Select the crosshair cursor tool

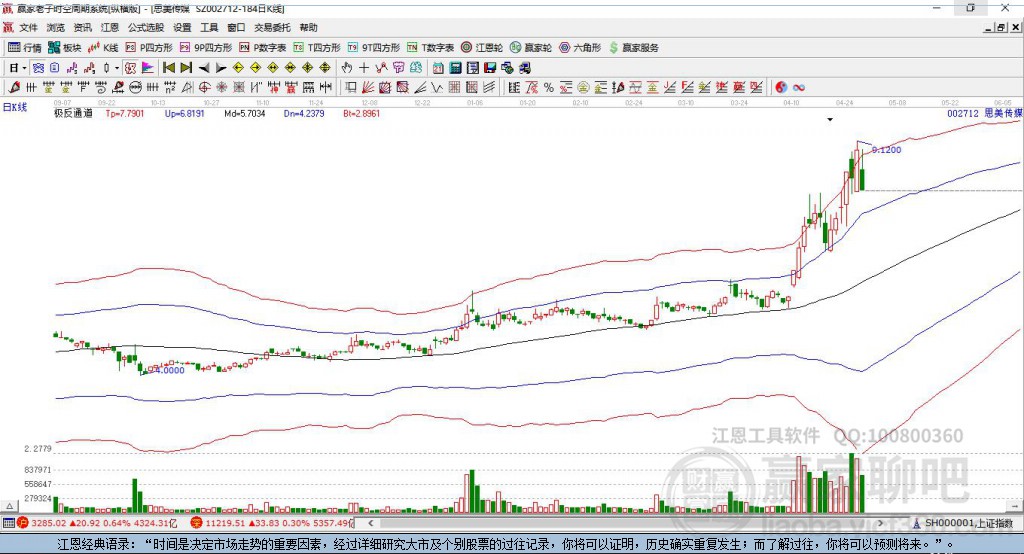tap(364, 68)
